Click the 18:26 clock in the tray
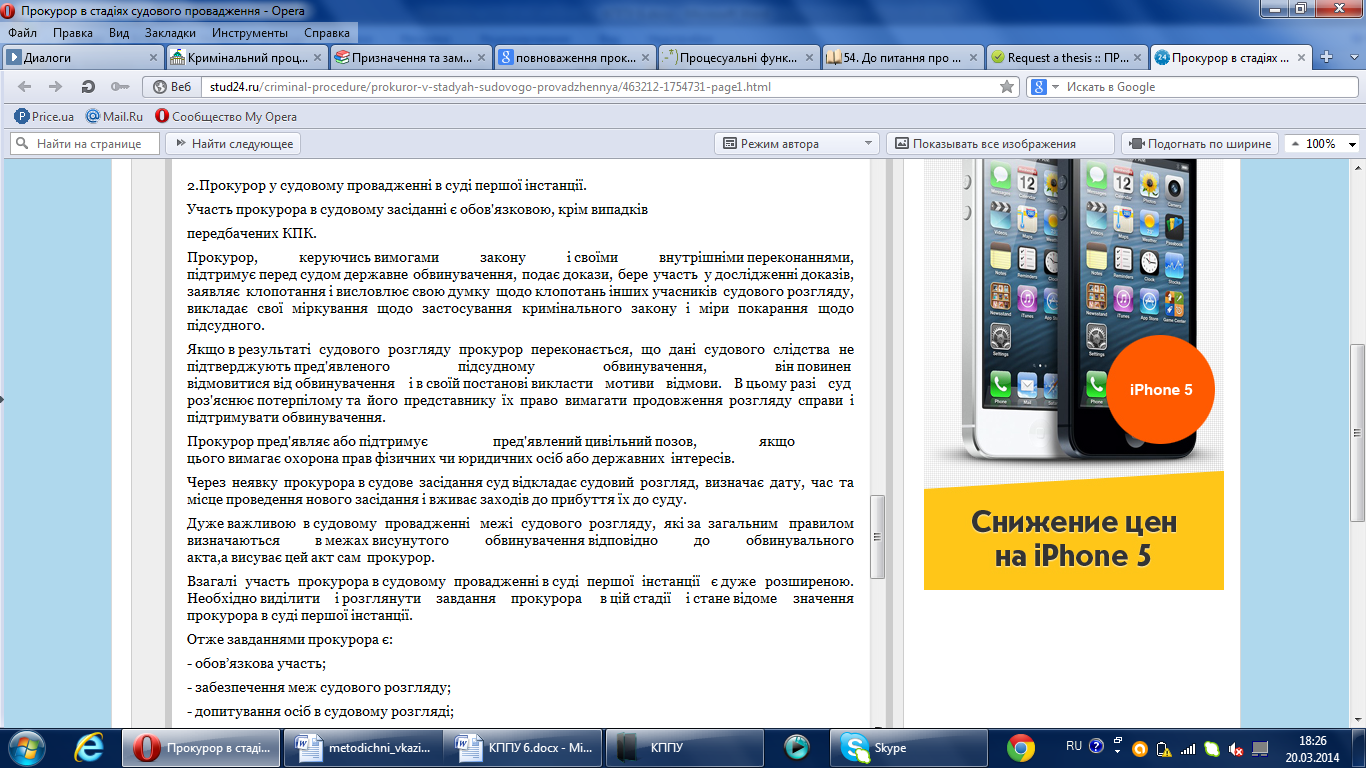The width and height of the screenshot is (1366, 768). tap(1314, 741)
